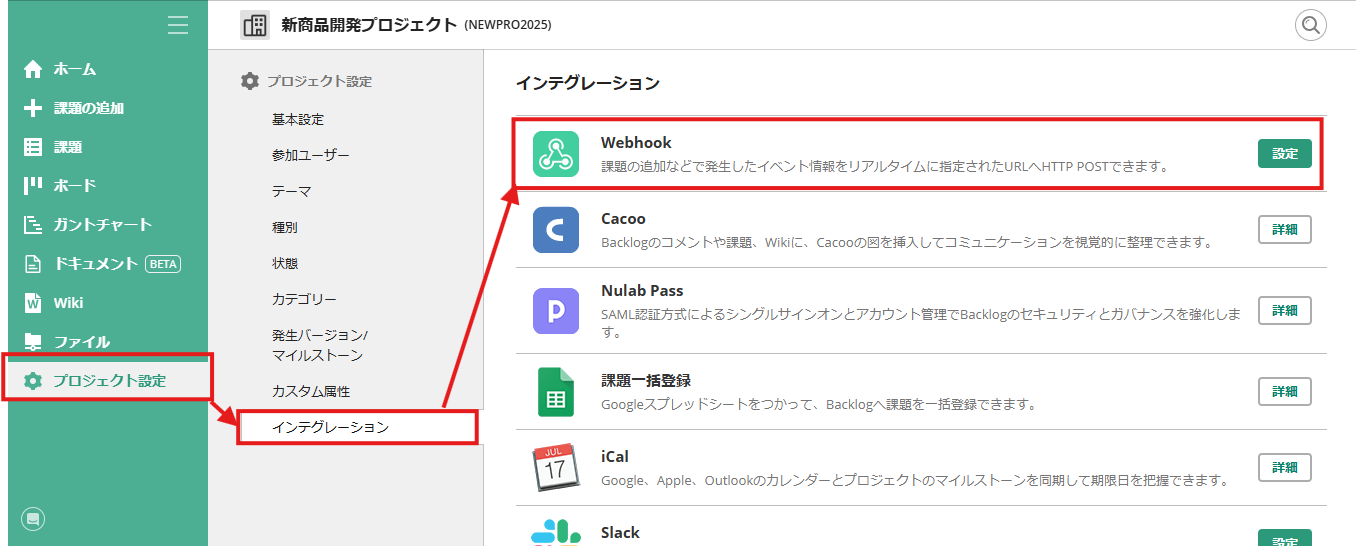Click 詳細 button for 課題一括登録
This screenshot has height=546, width=1356.
[1284, 391]
